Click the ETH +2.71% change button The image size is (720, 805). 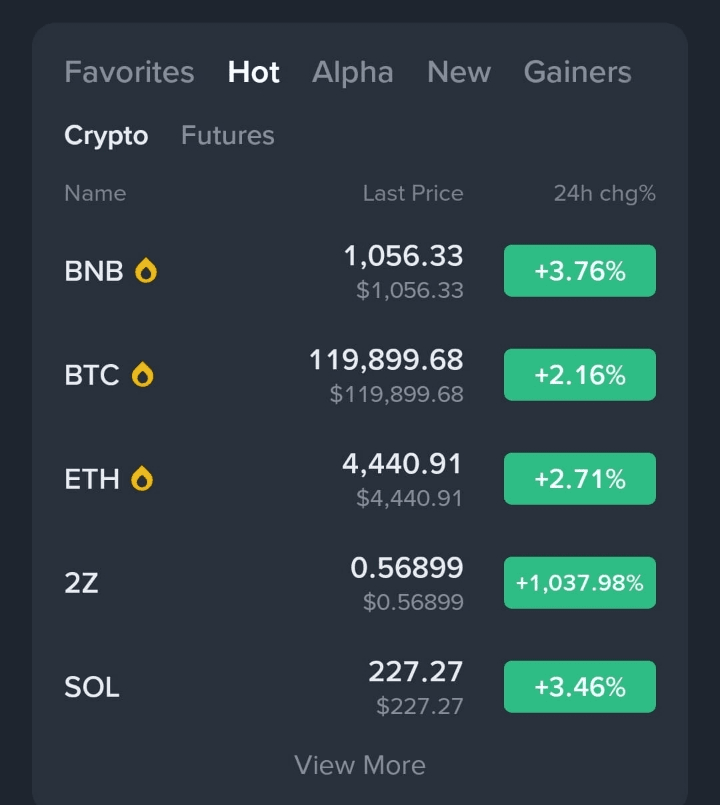pyautogui.click(x=580, y=479)
